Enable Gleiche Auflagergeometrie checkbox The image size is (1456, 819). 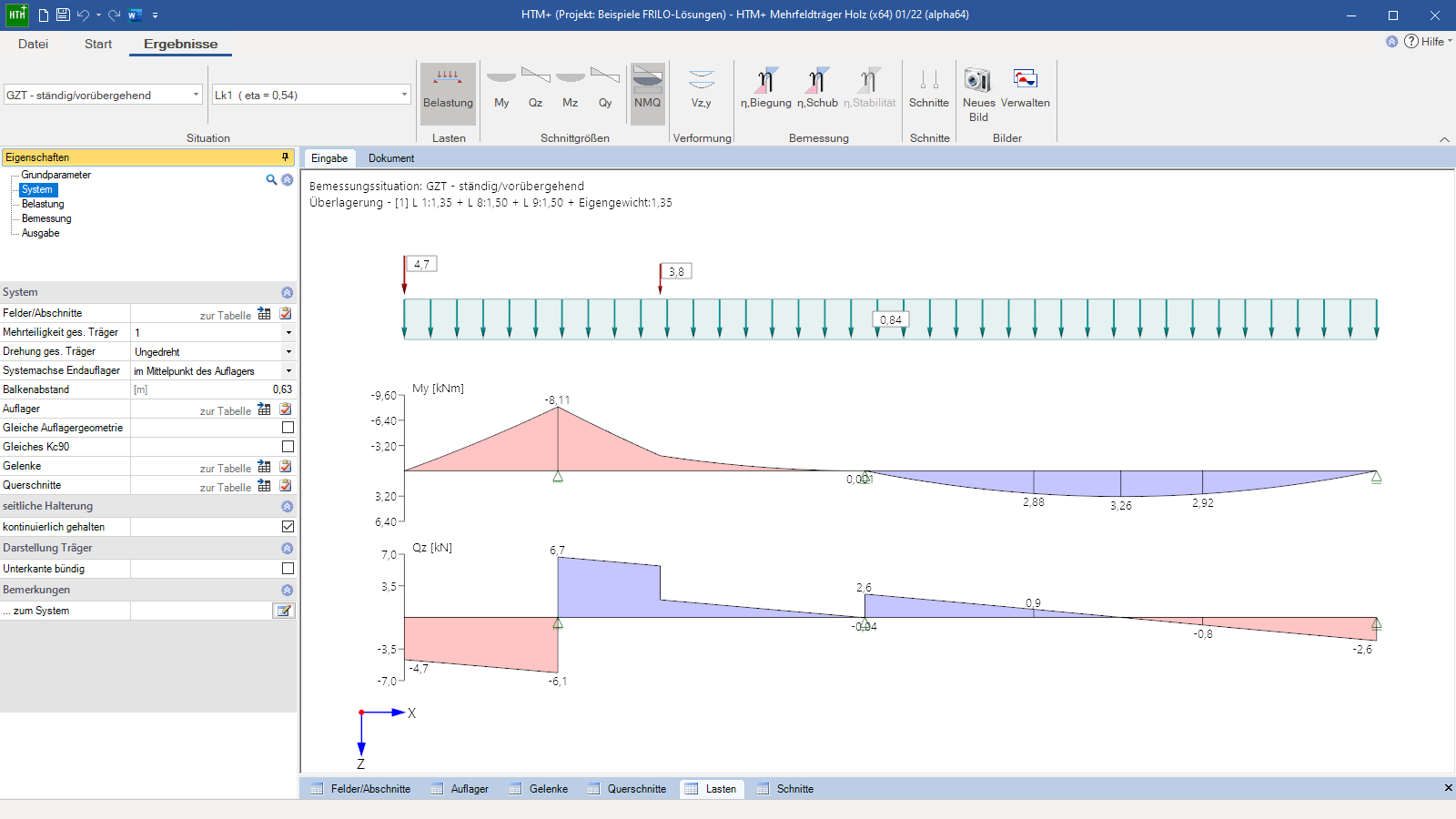[x=288, y=428]
